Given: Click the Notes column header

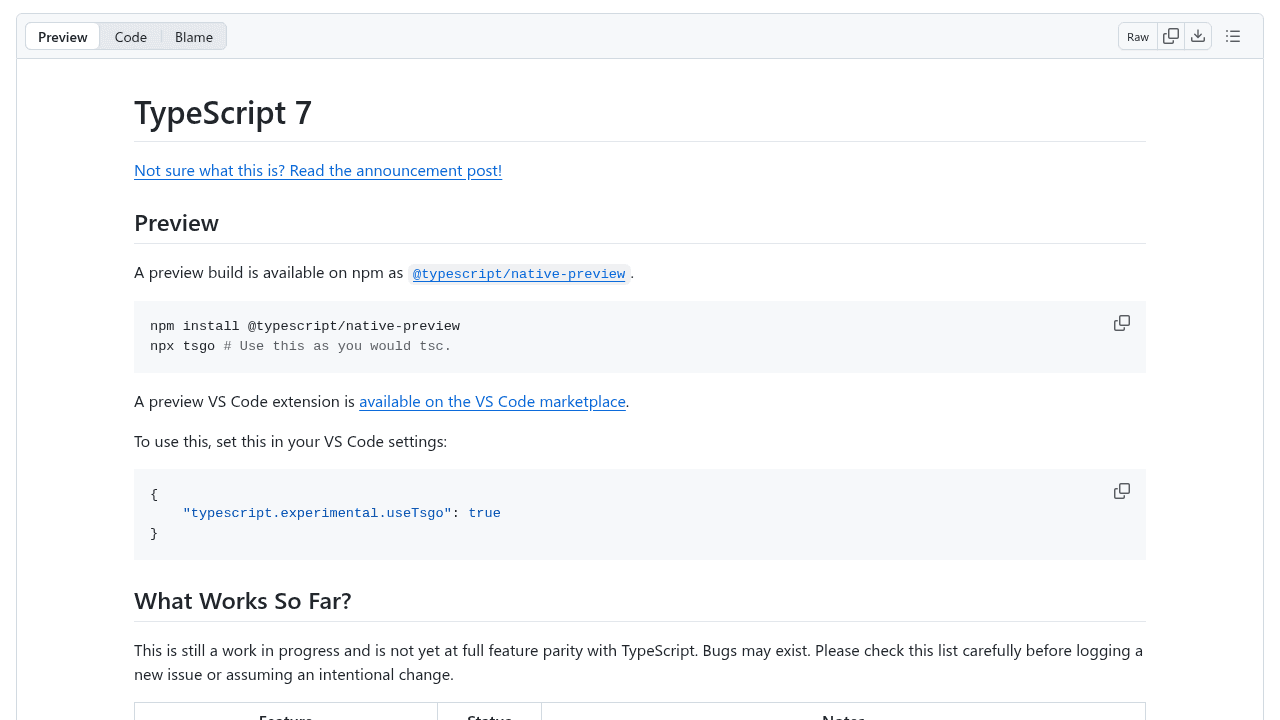Looking at the screenshot, I should coord(843,716).
